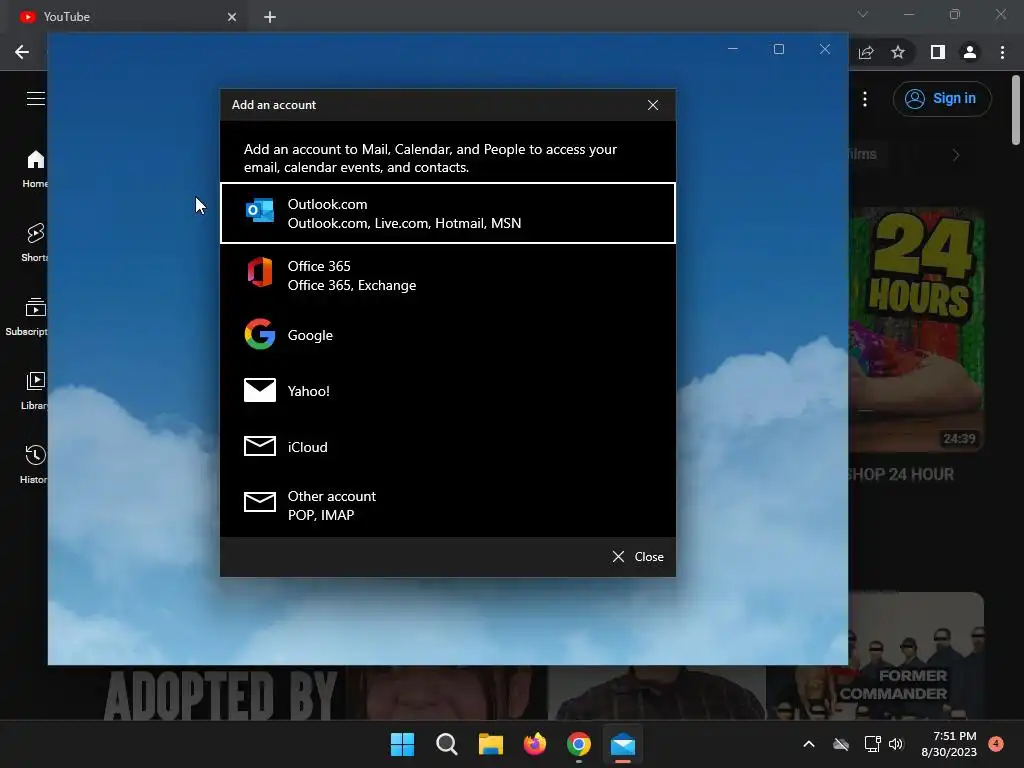Open Chrome profile avatar menu
This screenshot has width=1024, height=768.
point(970,52)
